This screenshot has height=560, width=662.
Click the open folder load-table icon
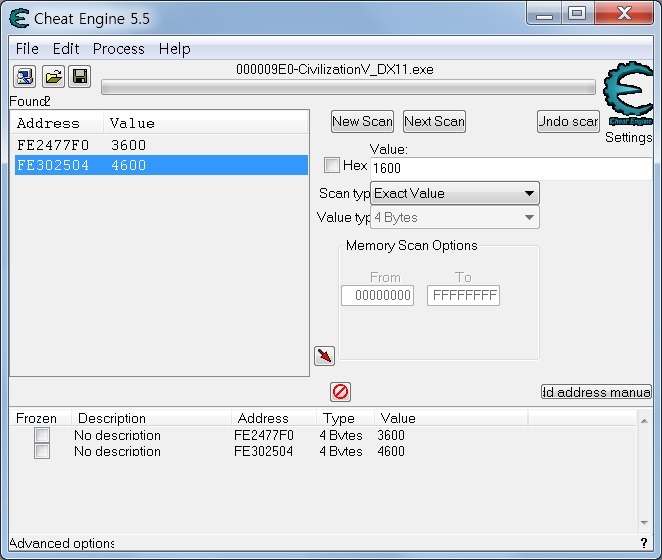pos(53,77)
